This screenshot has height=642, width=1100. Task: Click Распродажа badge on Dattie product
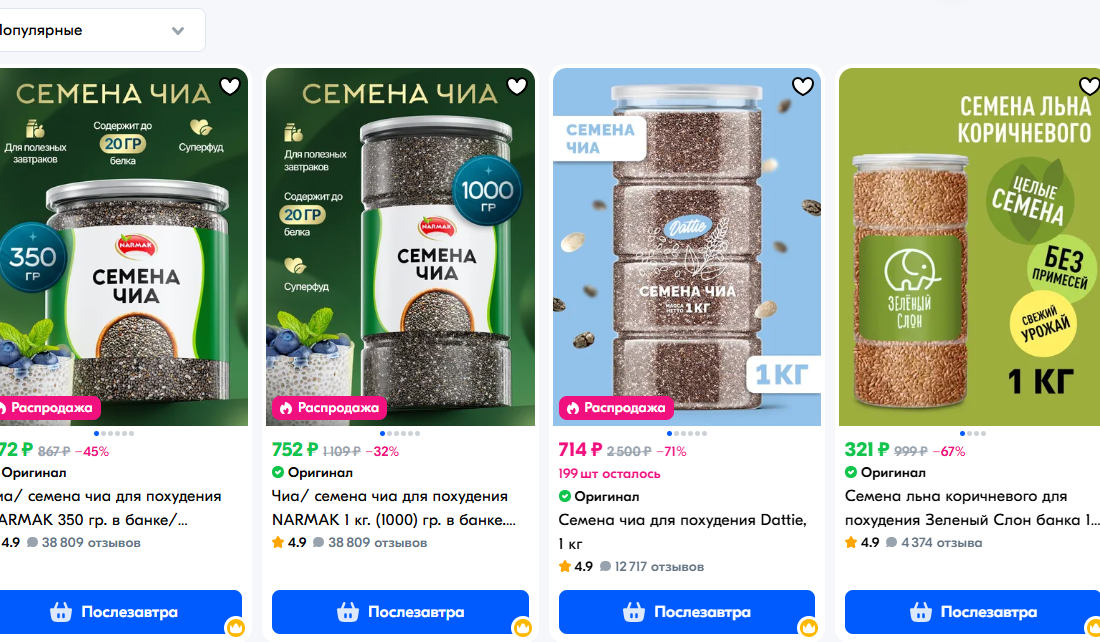click(x=617, y=408)
